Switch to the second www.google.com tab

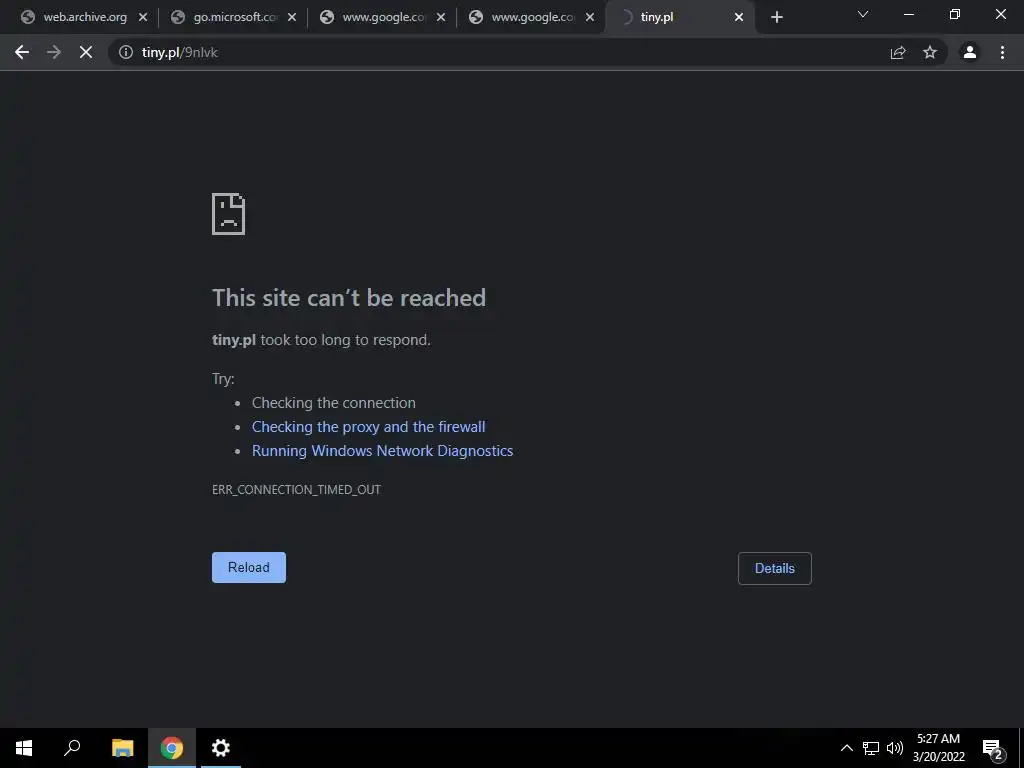(x=531, y=18)
